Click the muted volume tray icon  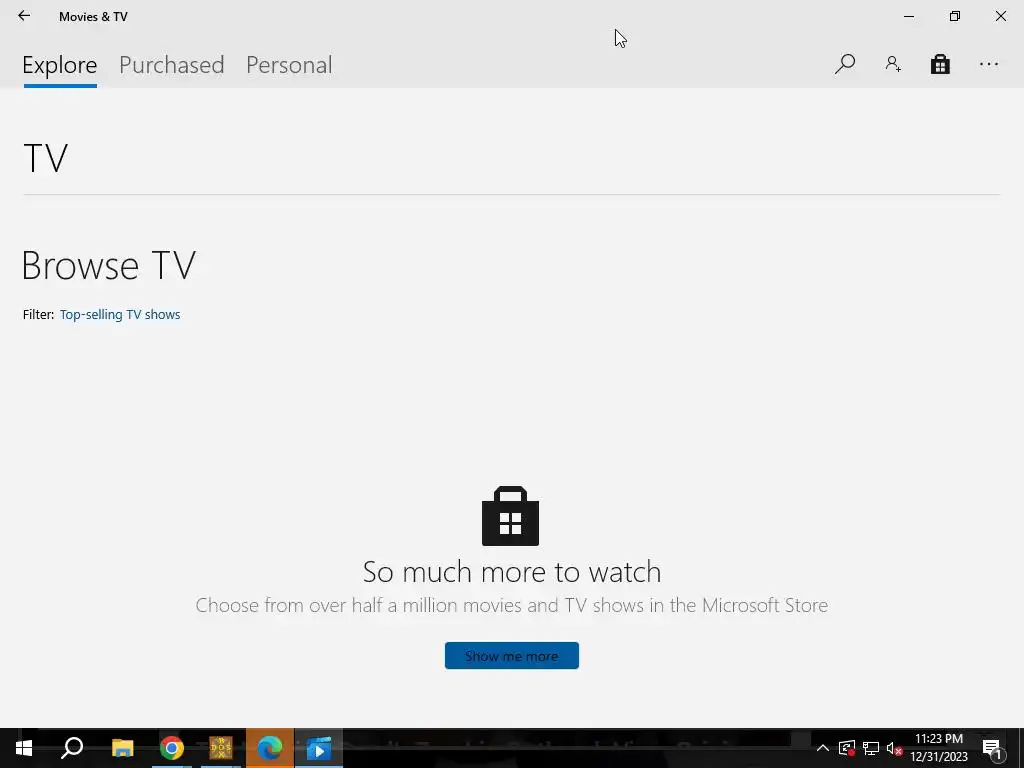894,748
